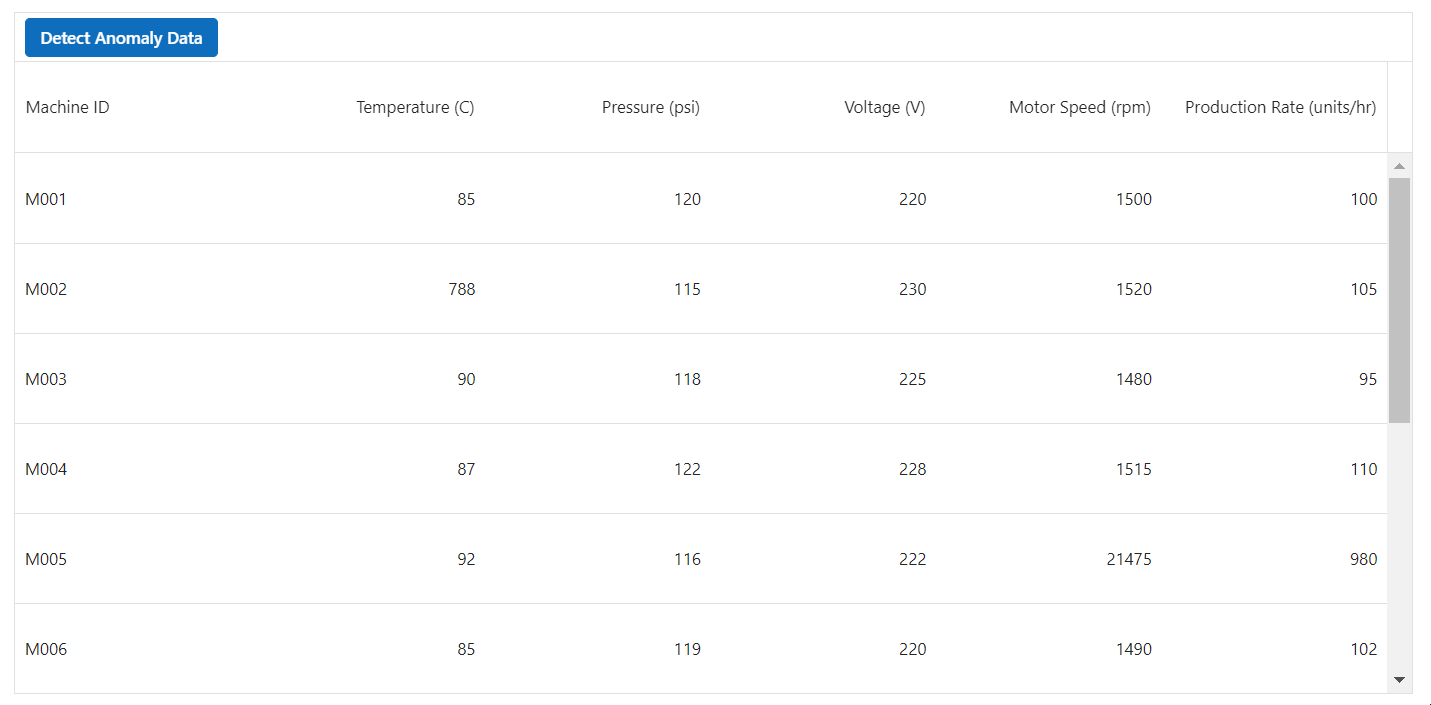
Task: Click the anomalous temperature value 788
Action: coord(462,289)
